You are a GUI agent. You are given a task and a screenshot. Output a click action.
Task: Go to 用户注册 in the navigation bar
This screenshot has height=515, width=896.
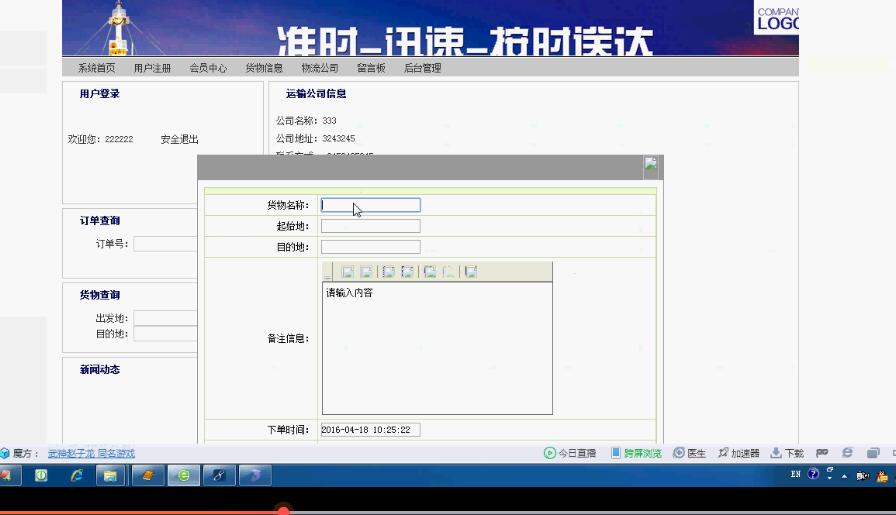click(152, 68)
